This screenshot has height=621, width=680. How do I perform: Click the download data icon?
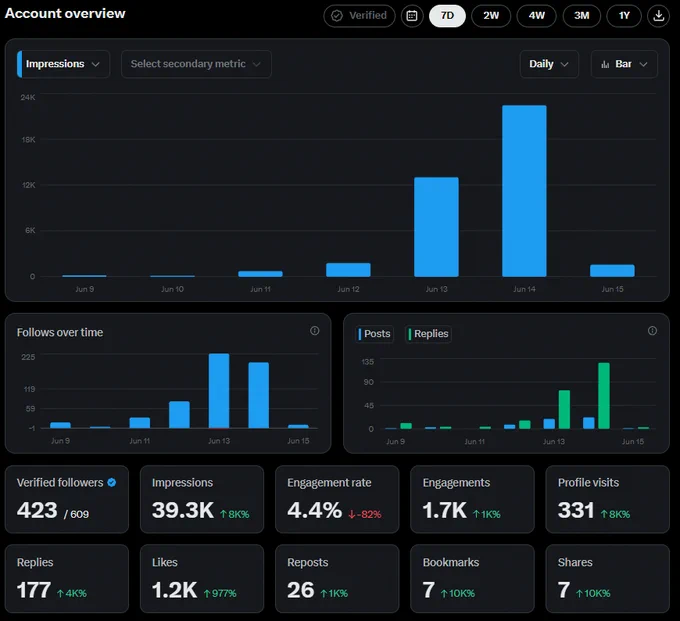point(658,16)
